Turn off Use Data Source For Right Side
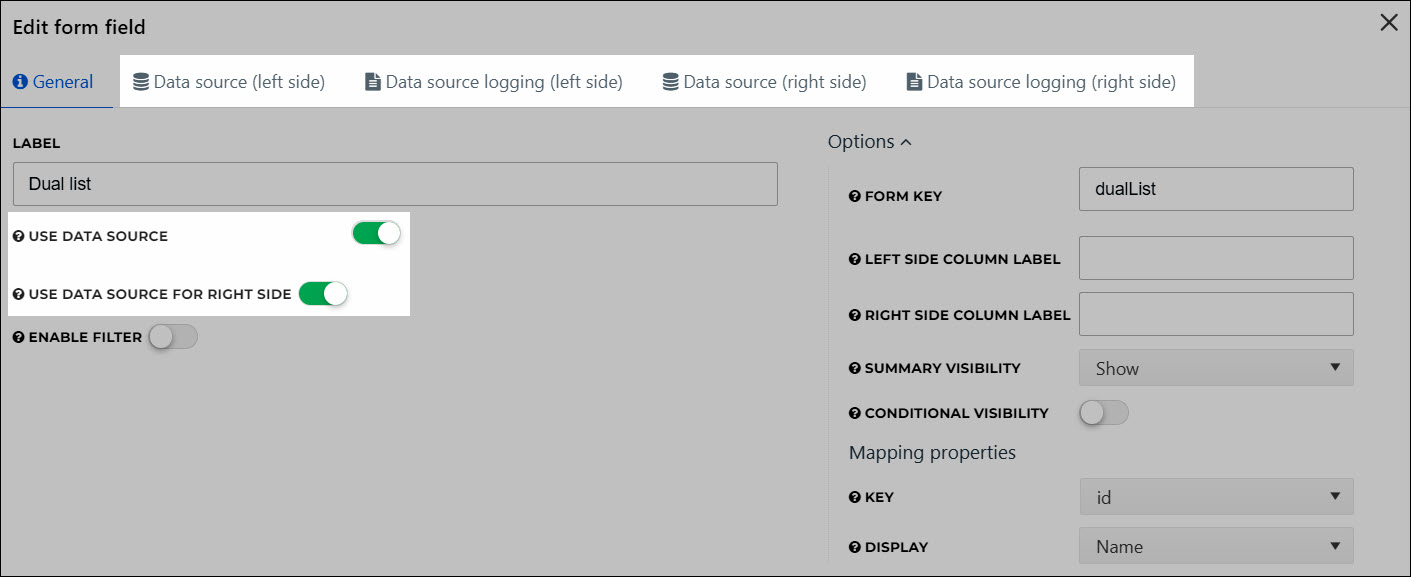The image size is (1411, 577). click(x=323, y=294)
